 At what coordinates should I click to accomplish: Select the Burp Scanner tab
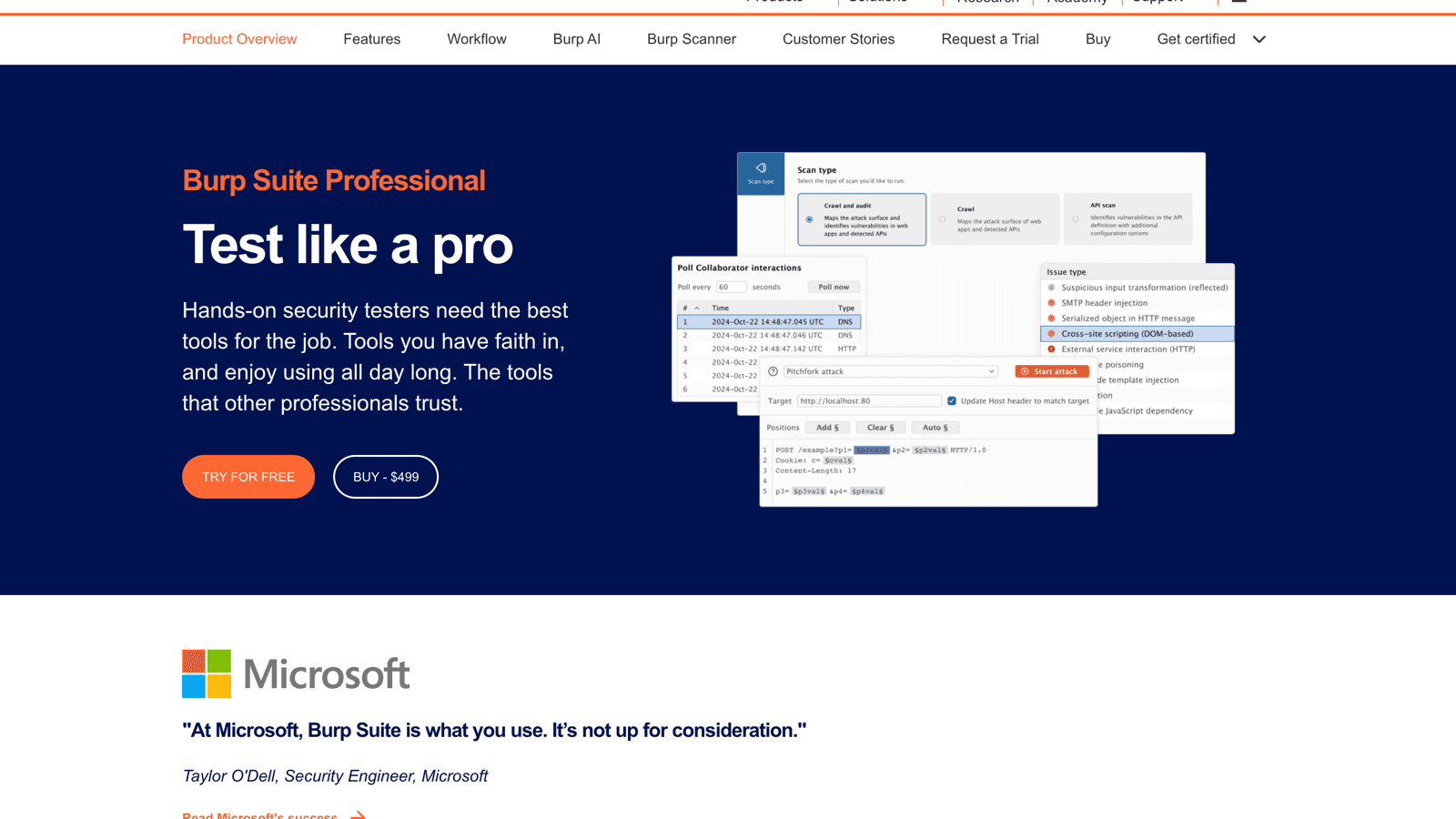(x=692, y=39)
